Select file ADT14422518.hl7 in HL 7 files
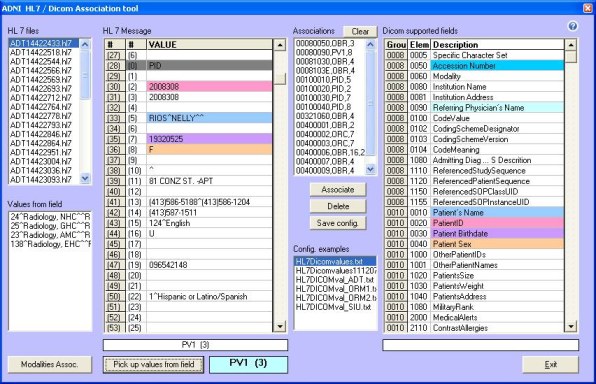596x384 pixels. pos(41,52)
